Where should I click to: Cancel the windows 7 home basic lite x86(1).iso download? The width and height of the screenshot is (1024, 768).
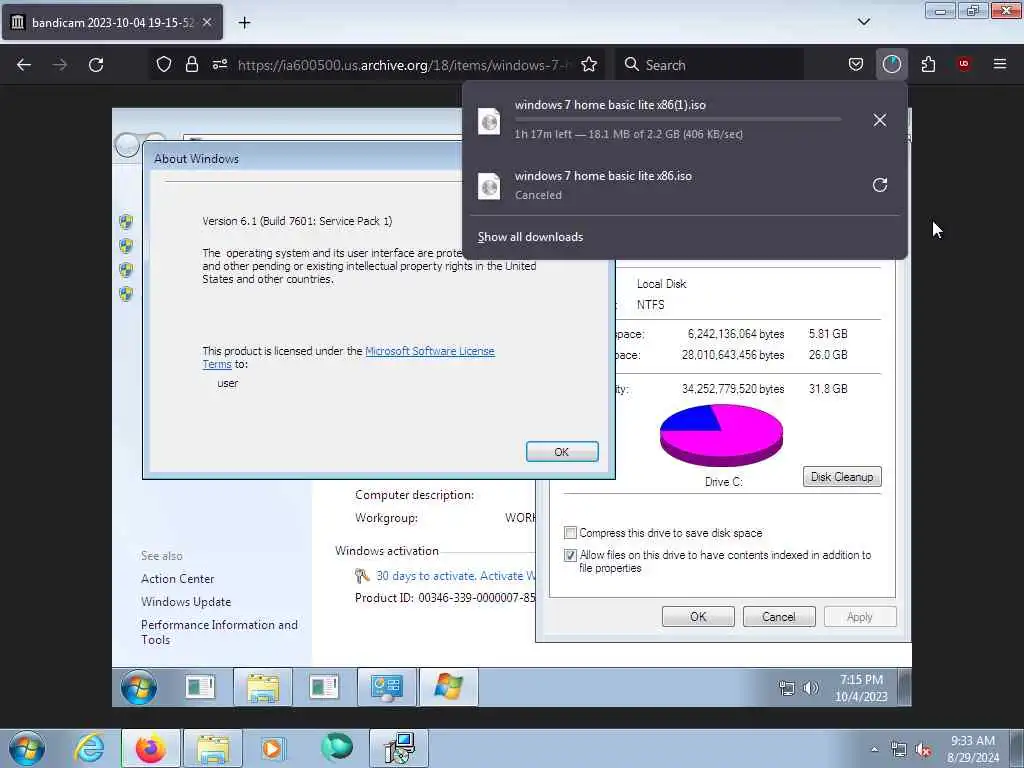[x=880, y=120]
